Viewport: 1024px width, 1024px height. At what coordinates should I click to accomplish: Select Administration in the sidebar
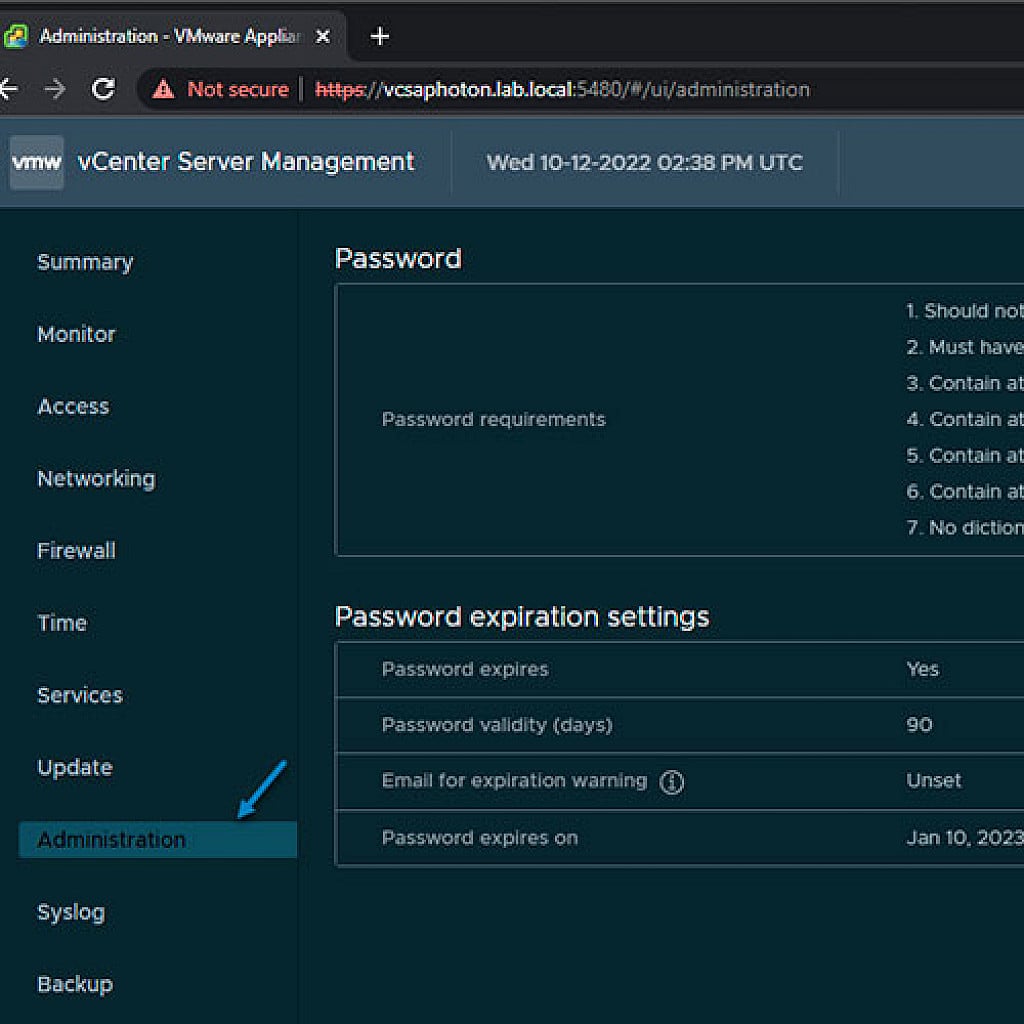click(x=157, y=839)
